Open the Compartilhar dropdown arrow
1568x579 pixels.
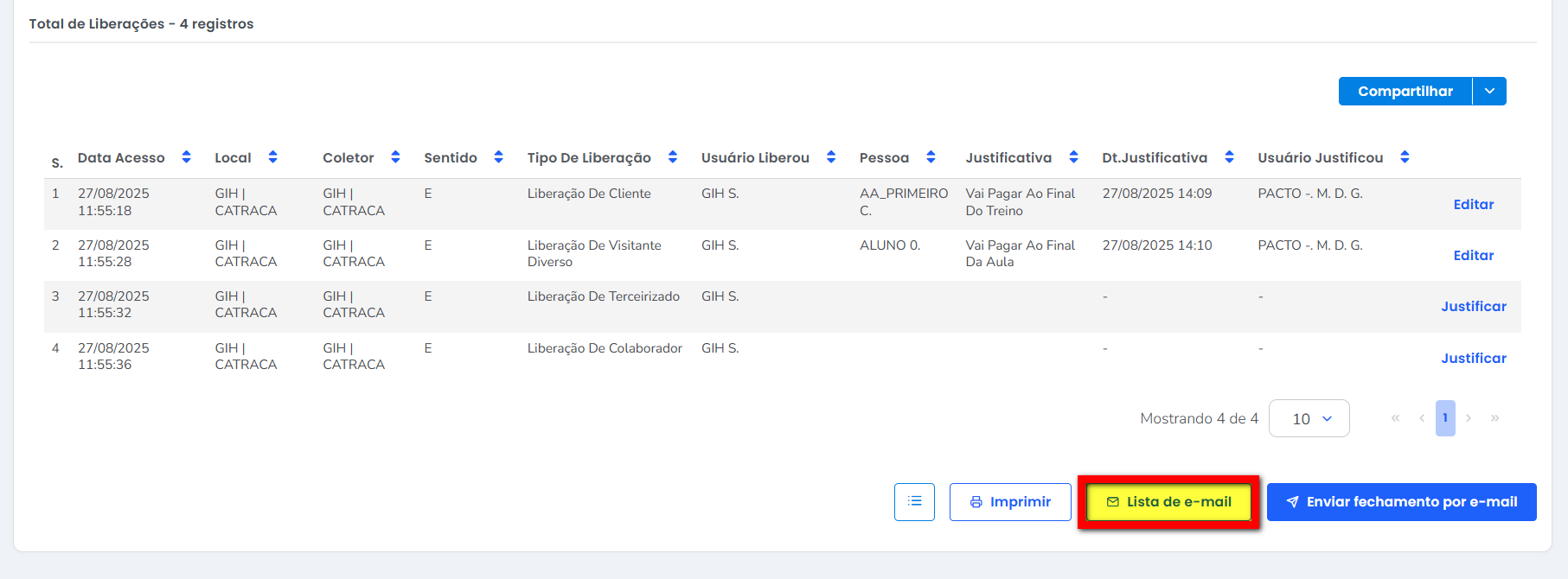(1489, 92)
